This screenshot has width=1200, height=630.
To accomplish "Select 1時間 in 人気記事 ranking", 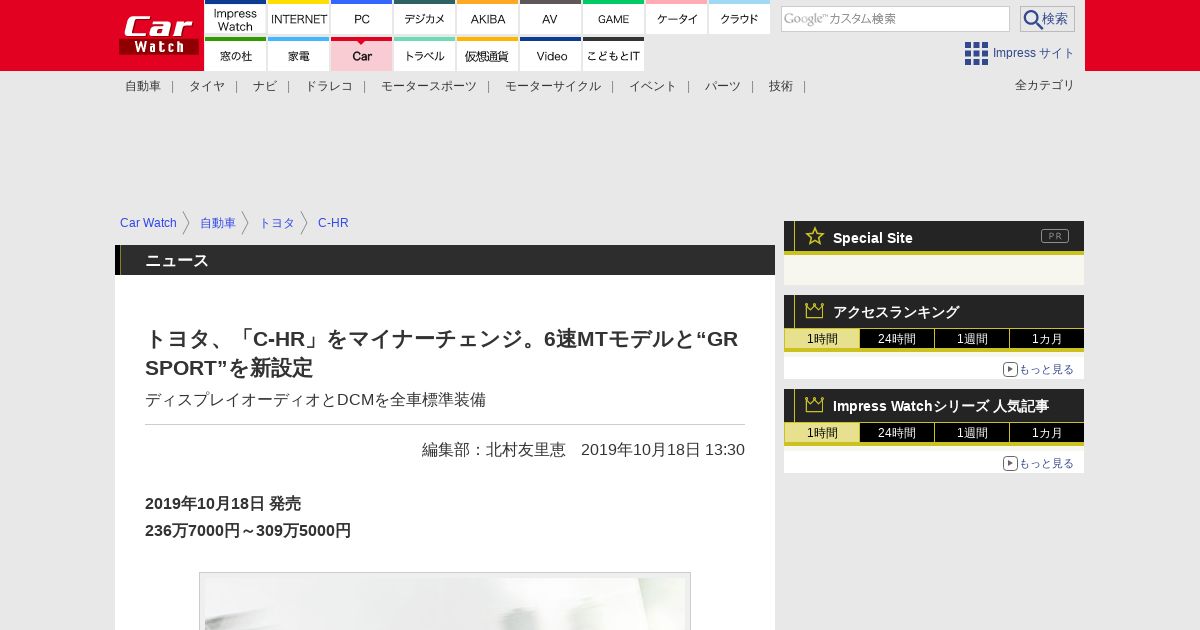I will 822,432.
